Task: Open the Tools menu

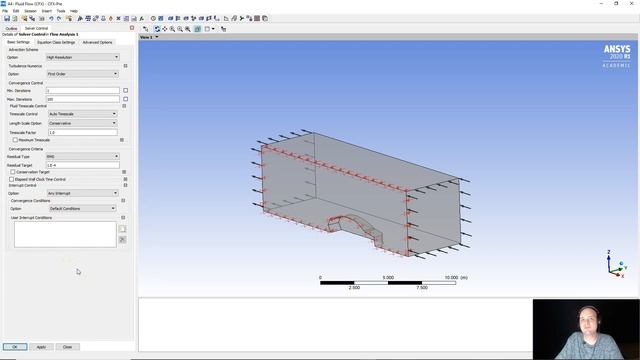Action: pos(61,11)
